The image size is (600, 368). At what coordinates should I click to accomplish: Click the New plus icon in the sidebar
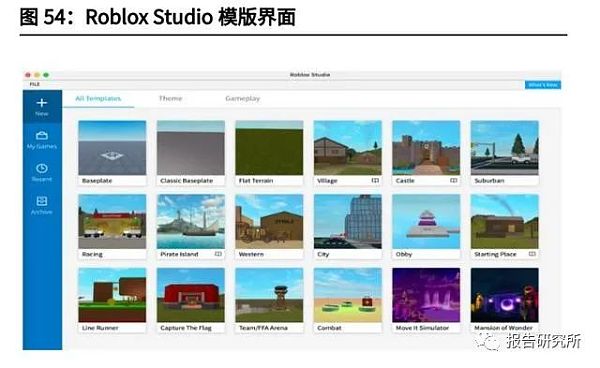point(42,103)
